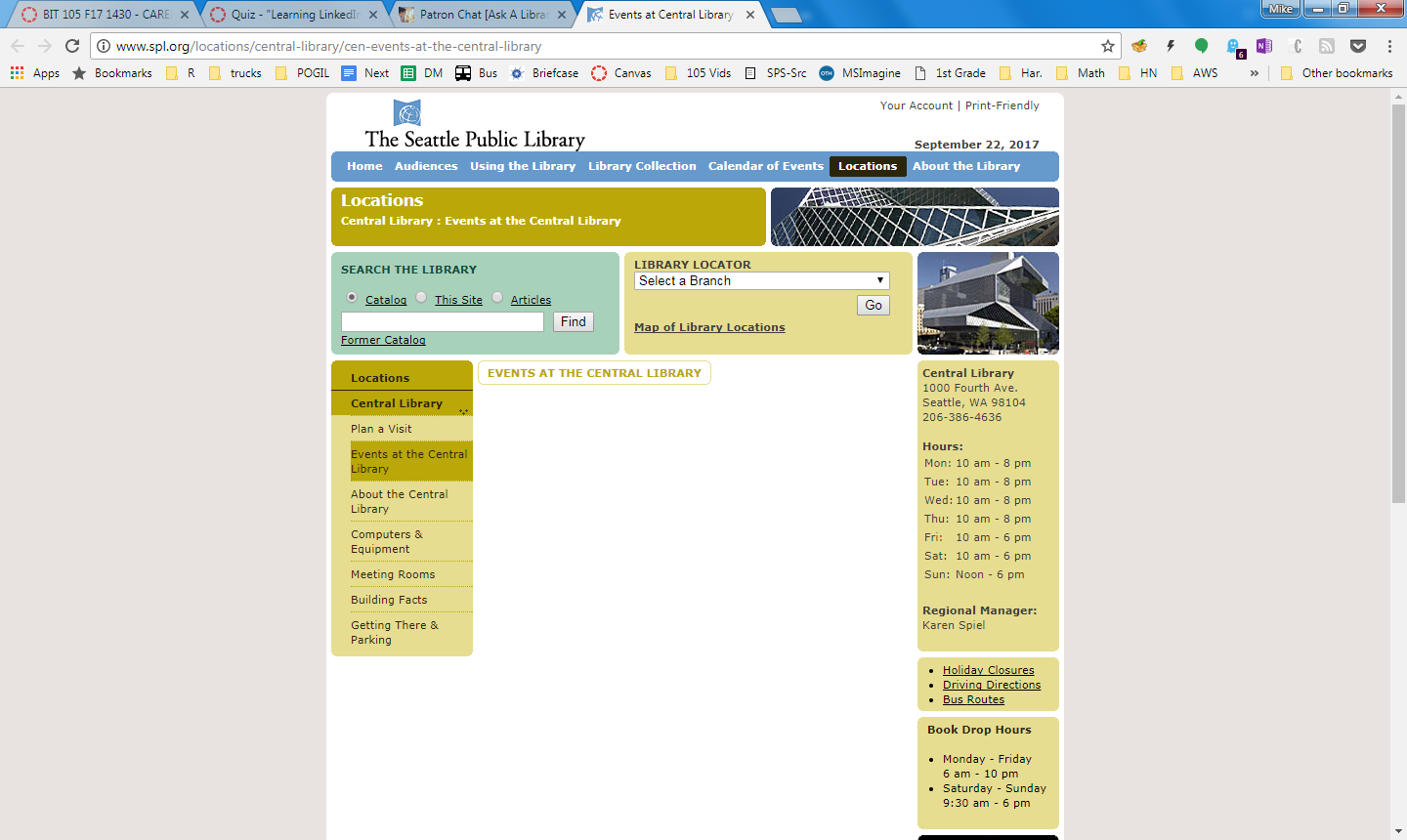Open Plan a Visit sidebar link
The width and height of the screenshot is (1407, 840).
[x=381, y=429]
